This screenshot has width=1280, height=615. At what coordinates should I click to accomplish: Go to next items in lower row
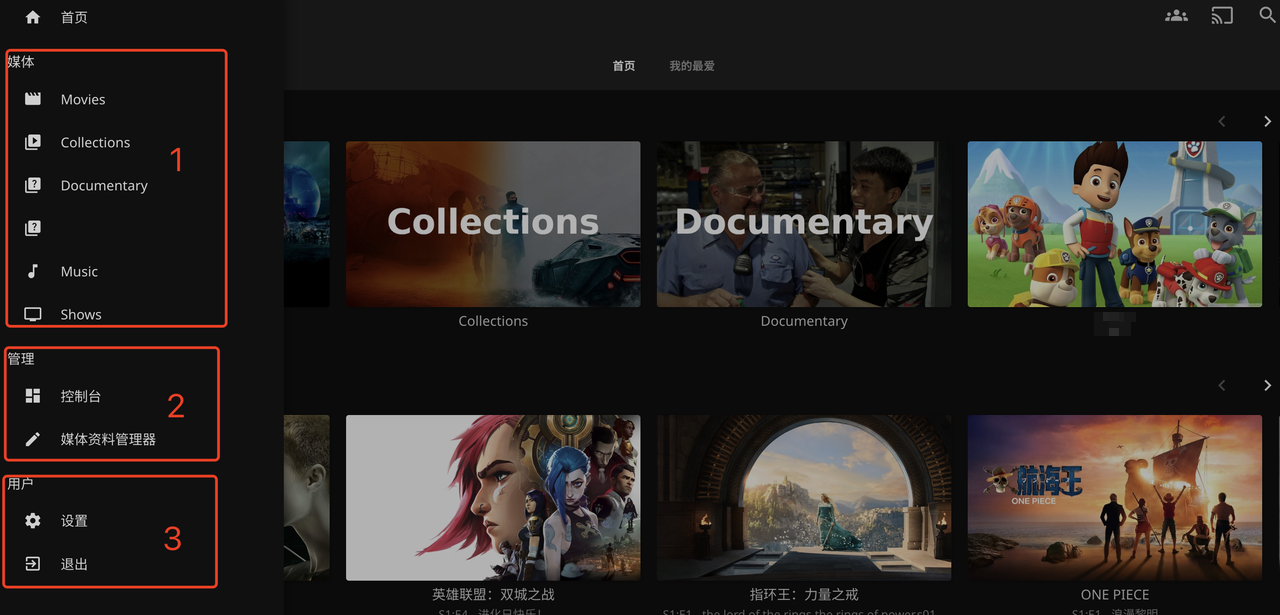click(1267, 386)
